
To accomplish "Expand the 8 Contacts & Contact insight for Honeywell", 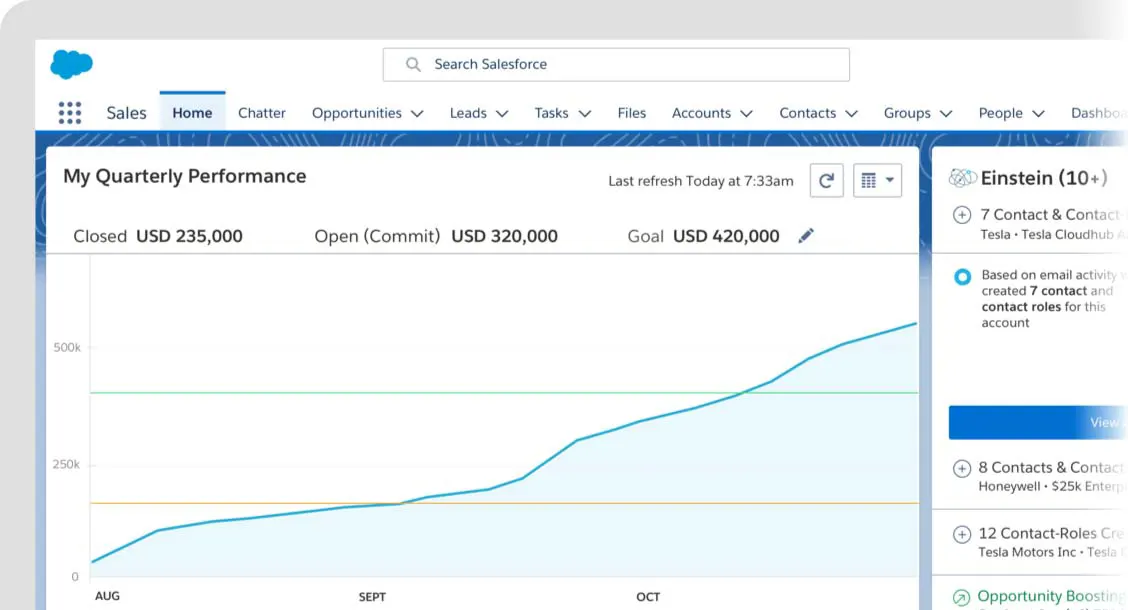I will coord(961,468).
